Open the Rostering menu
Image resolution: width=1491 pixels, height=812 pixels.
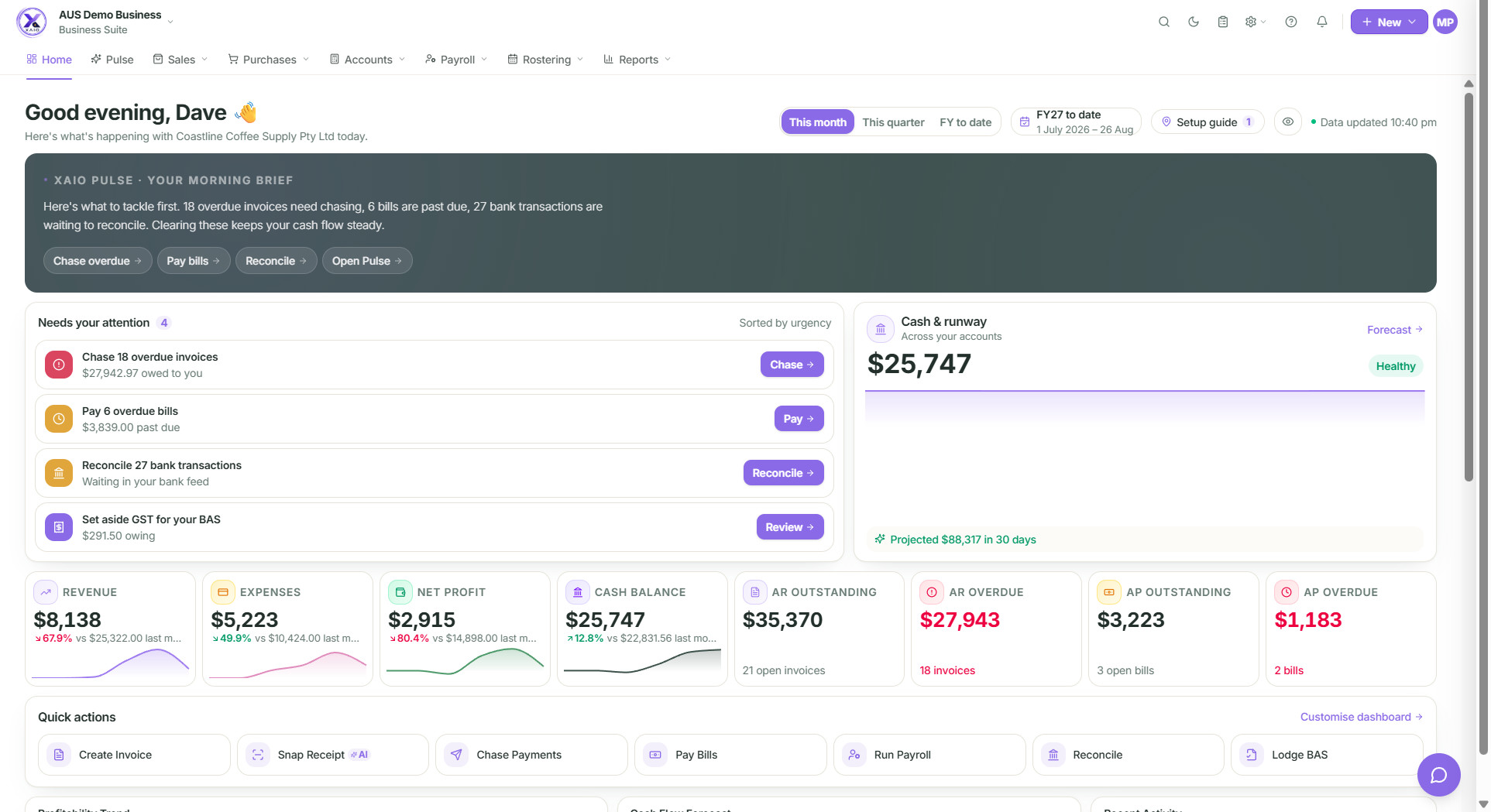545,60
